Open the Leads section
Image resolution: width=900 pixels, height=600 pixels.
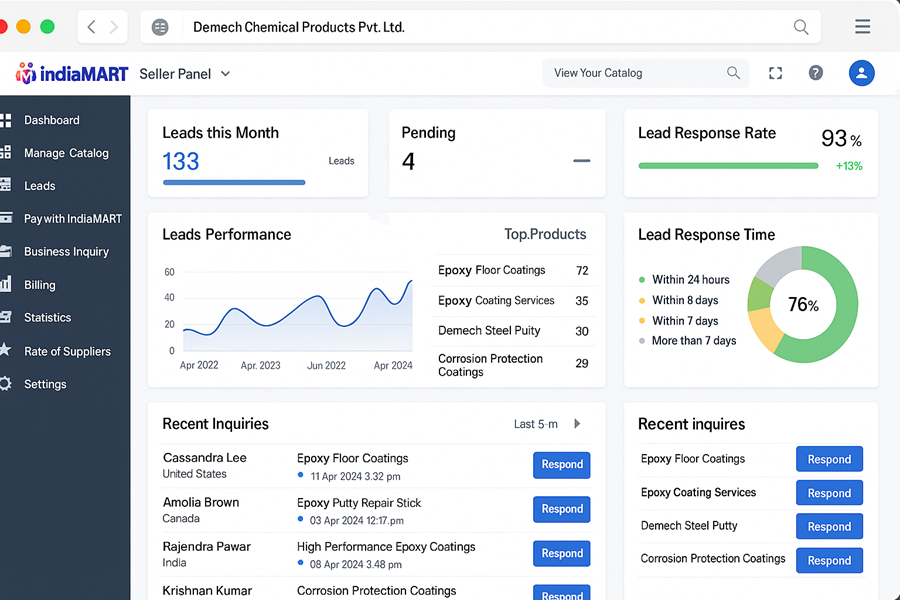coord(40,185)
